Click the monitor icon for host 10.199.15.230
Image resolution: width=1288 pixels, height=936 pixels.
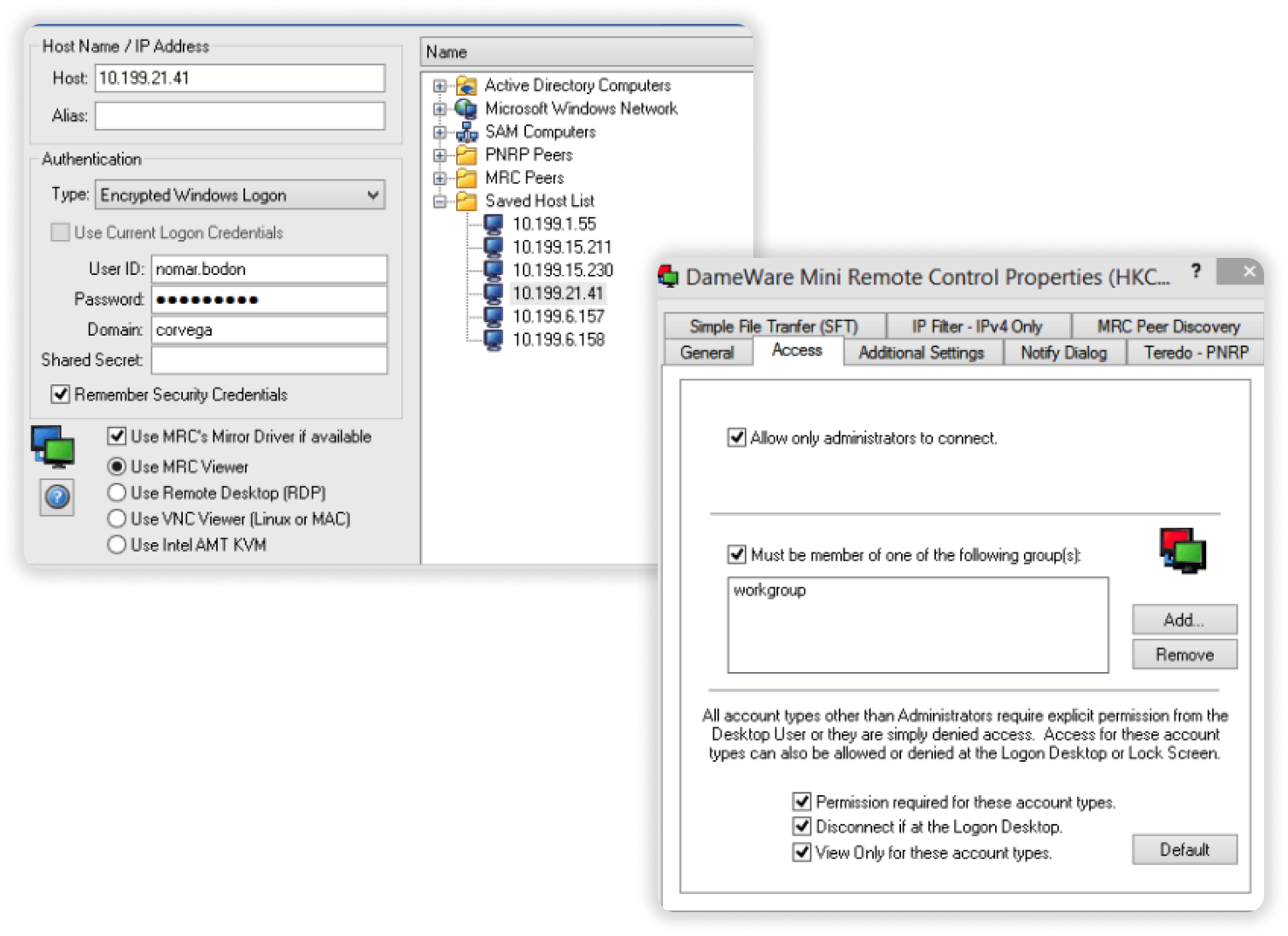pos(494,270)
